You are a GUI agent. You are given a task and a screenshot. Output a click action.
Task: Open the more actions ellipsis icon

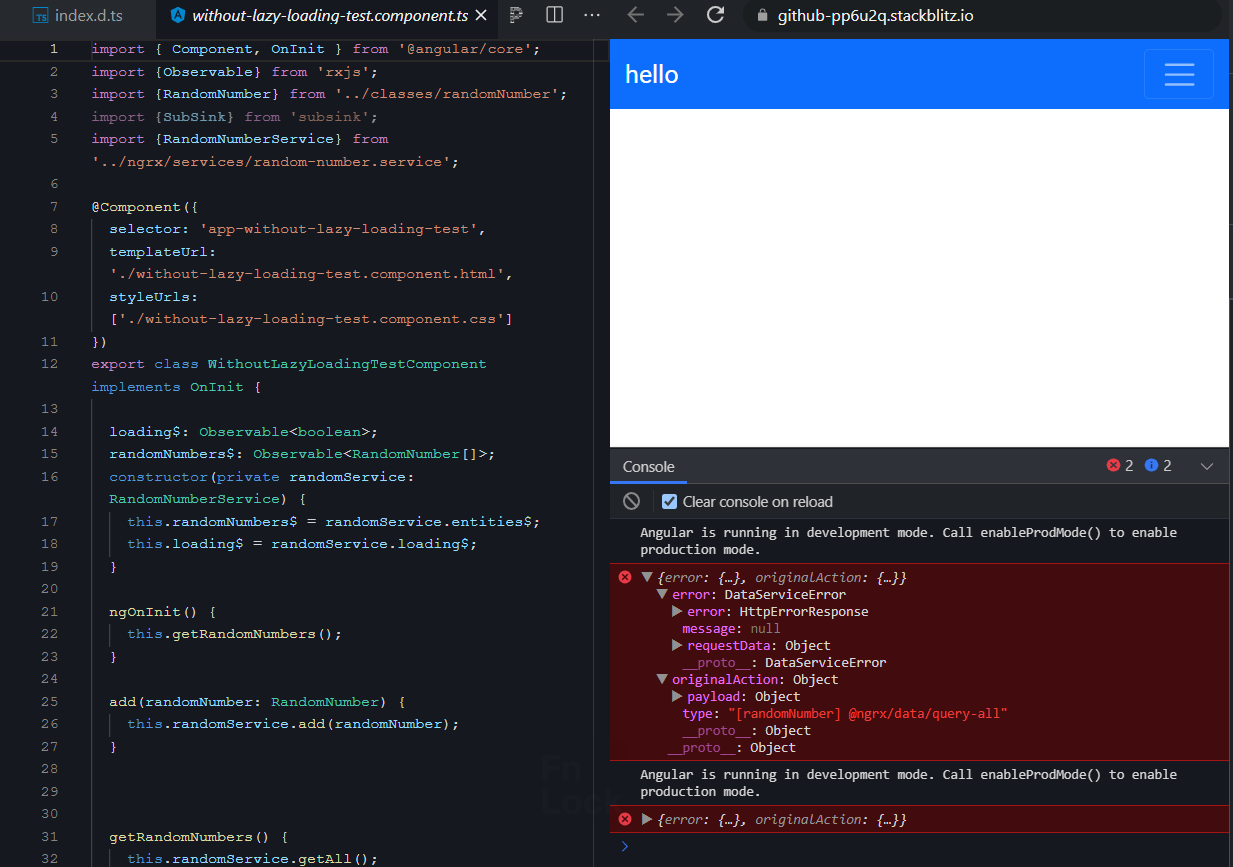(x=592, y=15)
